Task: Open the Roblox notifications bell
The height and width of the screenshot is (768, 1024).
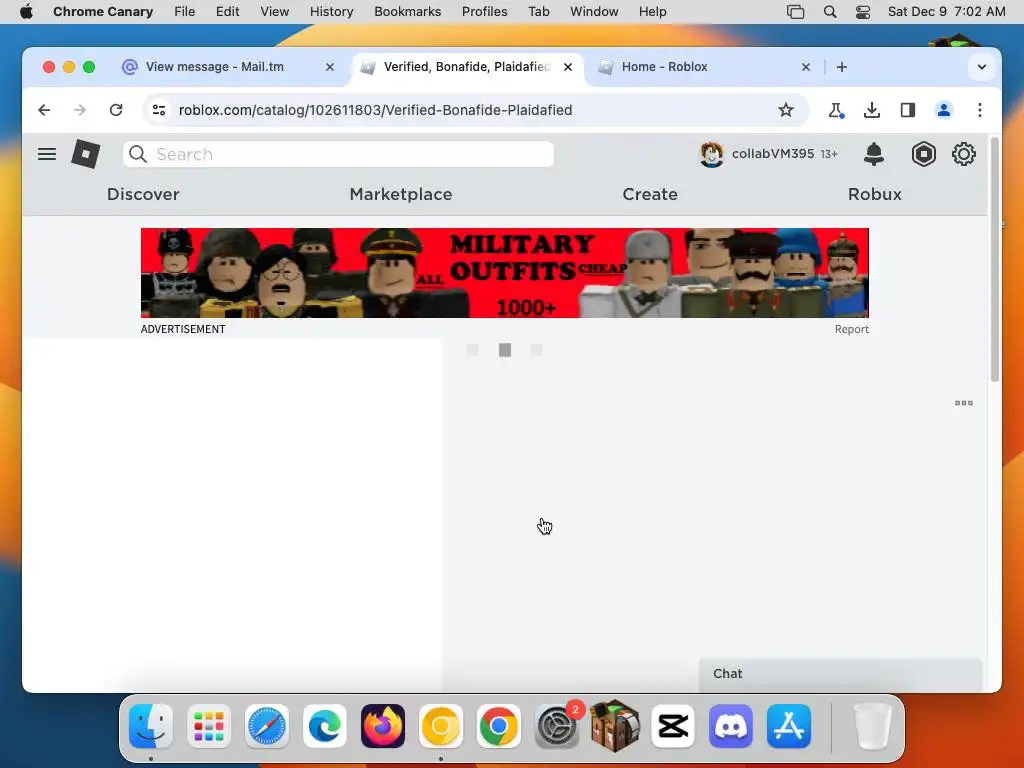Action: click(x=874, y=154)
